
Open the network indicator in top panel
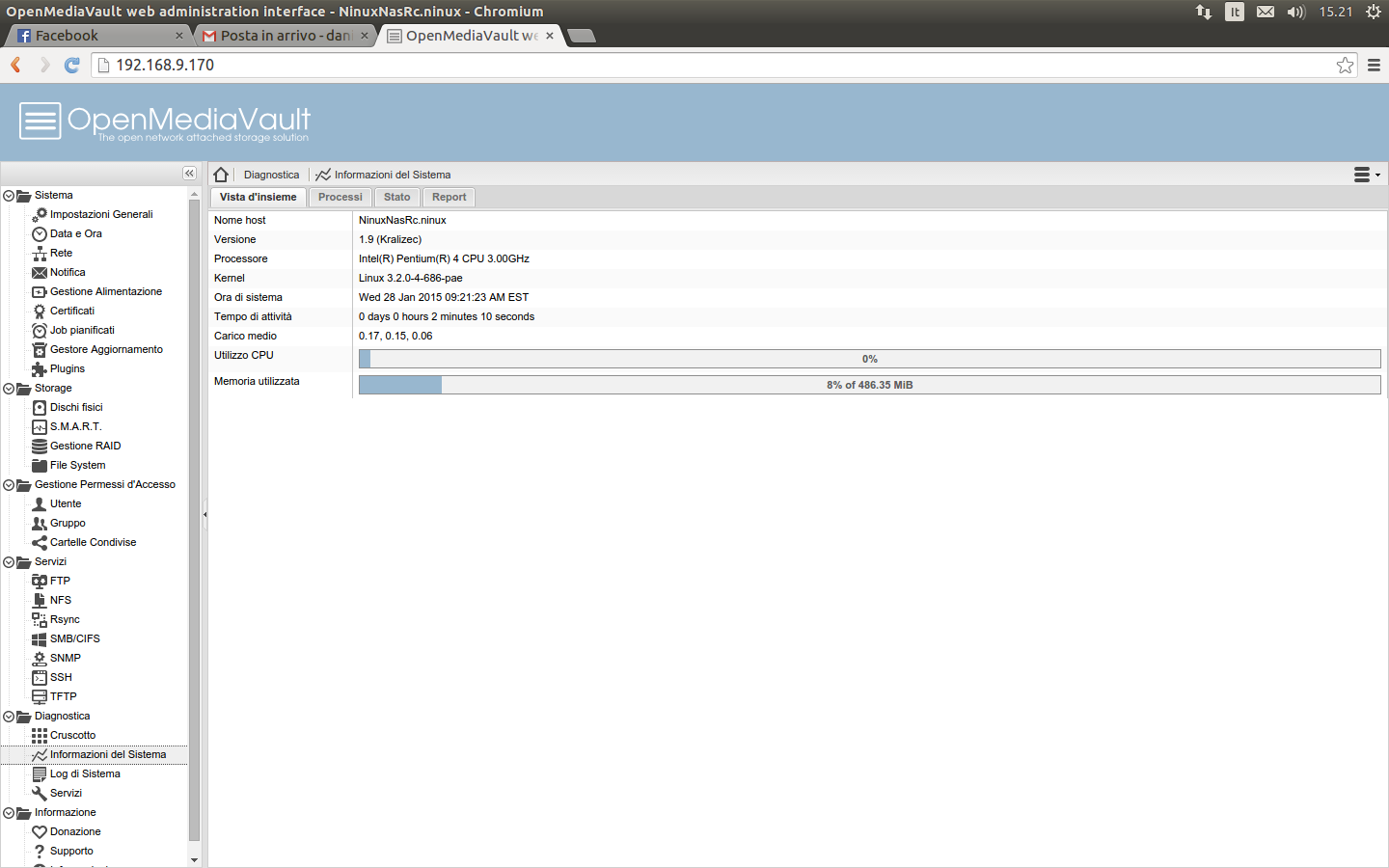[1204, 12]
